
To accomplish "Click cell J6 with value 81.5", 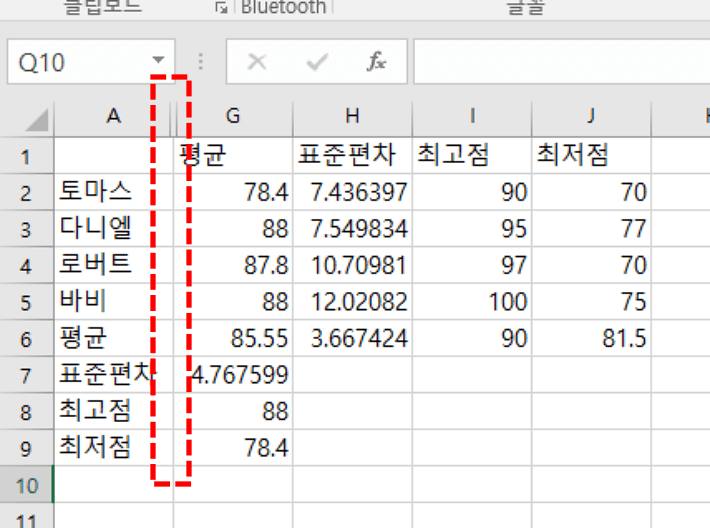I will pos(591,339).
